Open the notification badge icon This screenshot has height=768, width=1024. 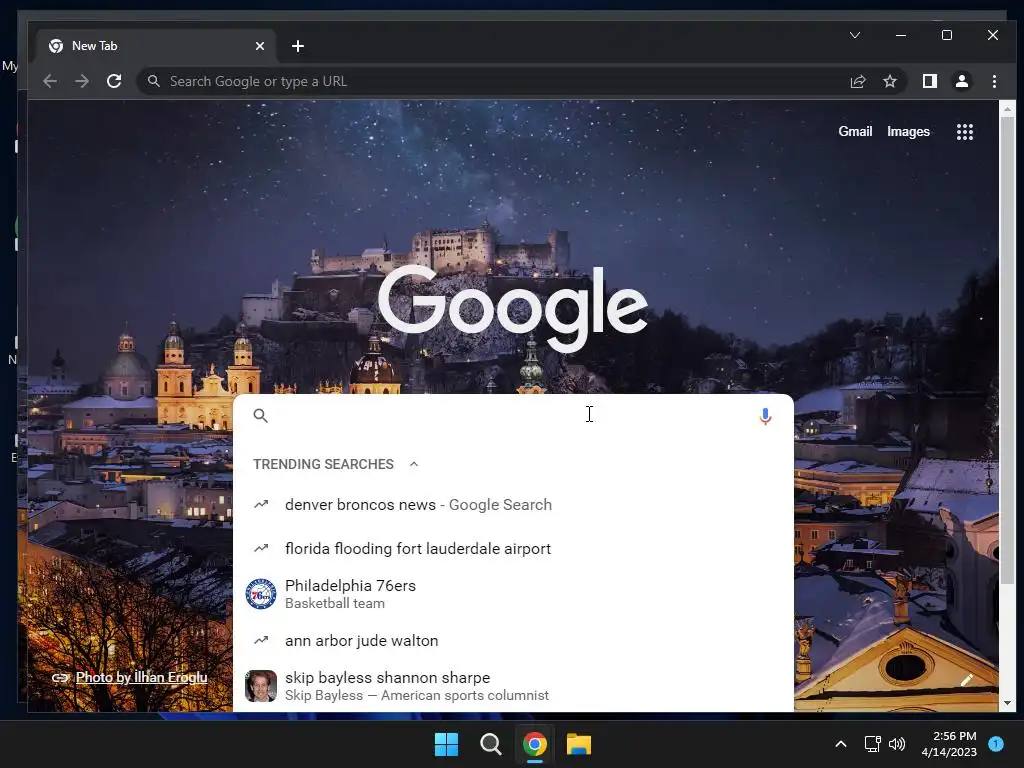[996, 744]
